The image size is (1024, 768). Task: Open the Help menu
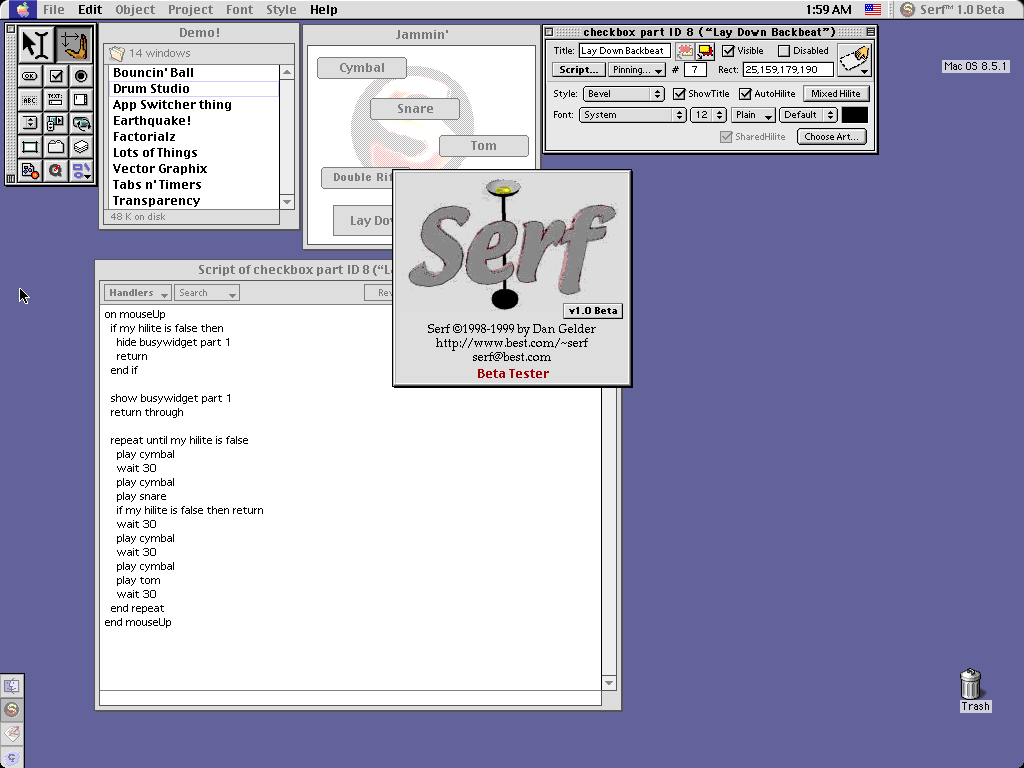[x=323, y=9]
